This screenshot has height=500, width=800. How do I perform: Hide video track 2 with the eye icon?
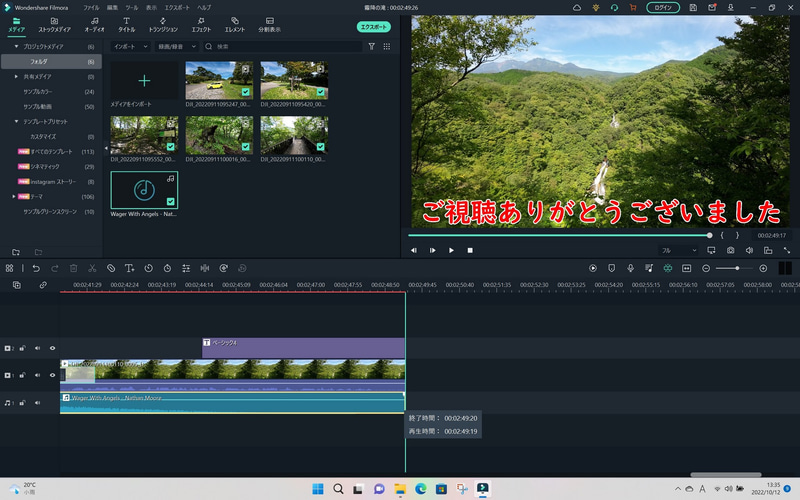pyautogui.click(x=52, y=348)
